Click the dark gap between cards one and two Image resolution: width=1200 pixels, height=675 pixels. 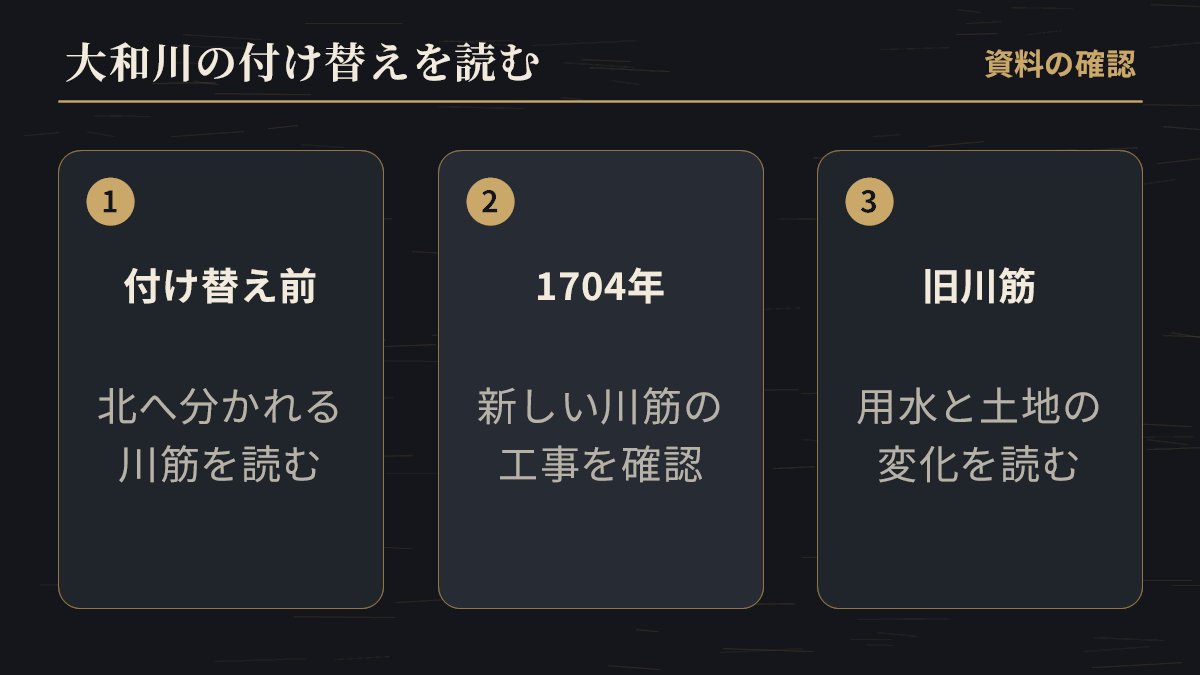click(411, 379)
